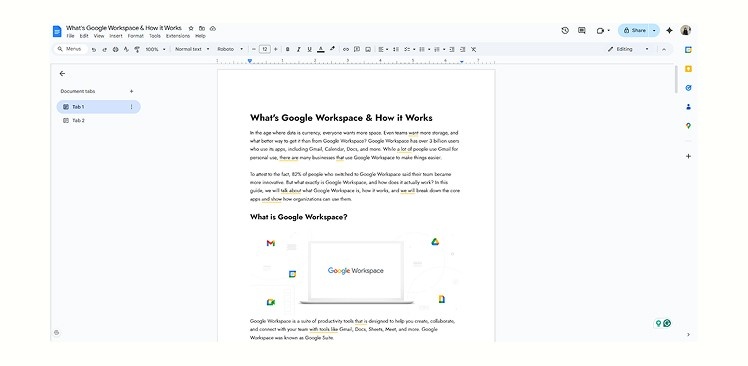Undo the last action
The height and width of the screenshot is (366, 748).
94,49
